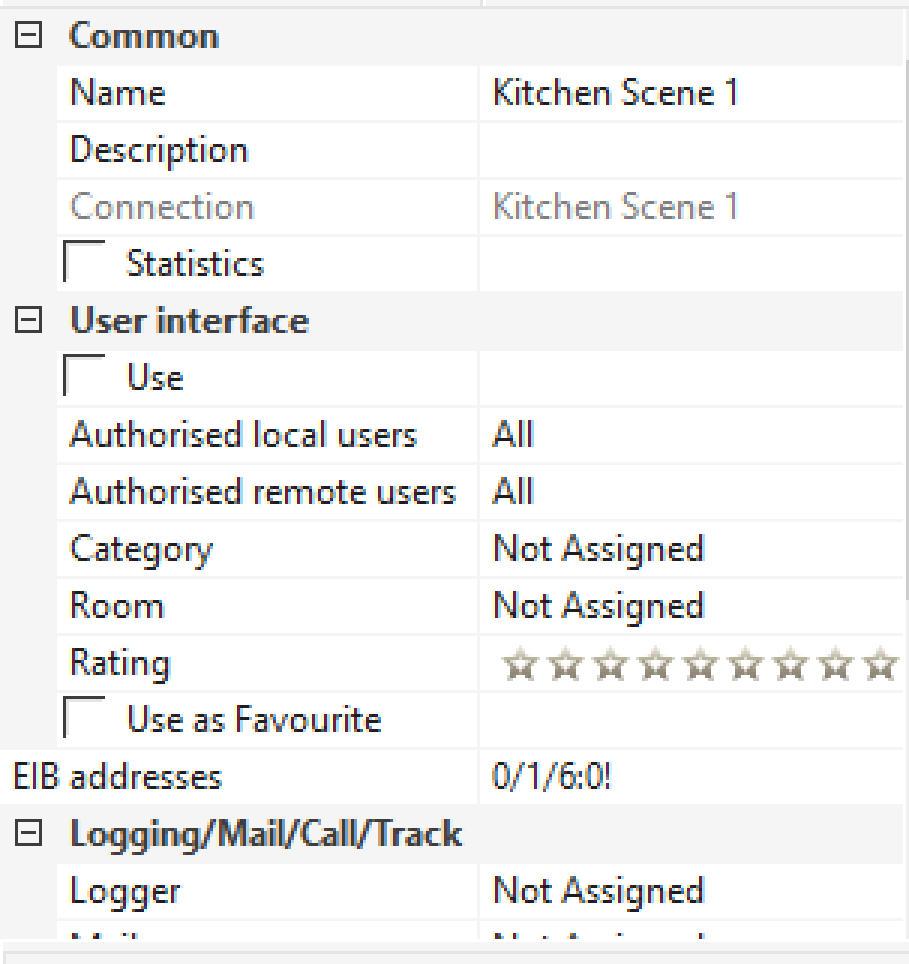Open the Room Not Assigned dropdown
Viewport: 909px width, 964px height.
coord(690,607)
